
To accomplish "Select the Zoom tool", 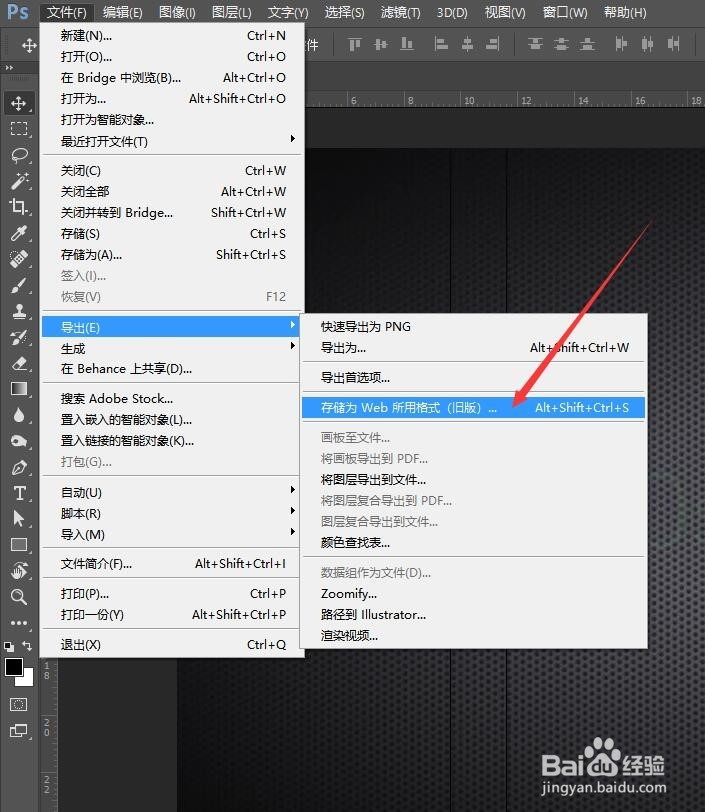I will (x=19, y=597).
